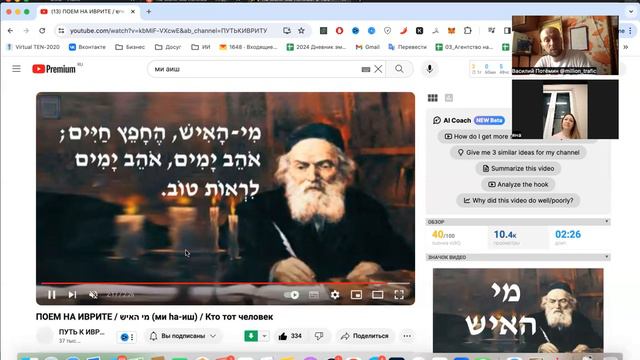Open site info icon in address bar
This screenshot has height=360, width=640.
(61, 31)
